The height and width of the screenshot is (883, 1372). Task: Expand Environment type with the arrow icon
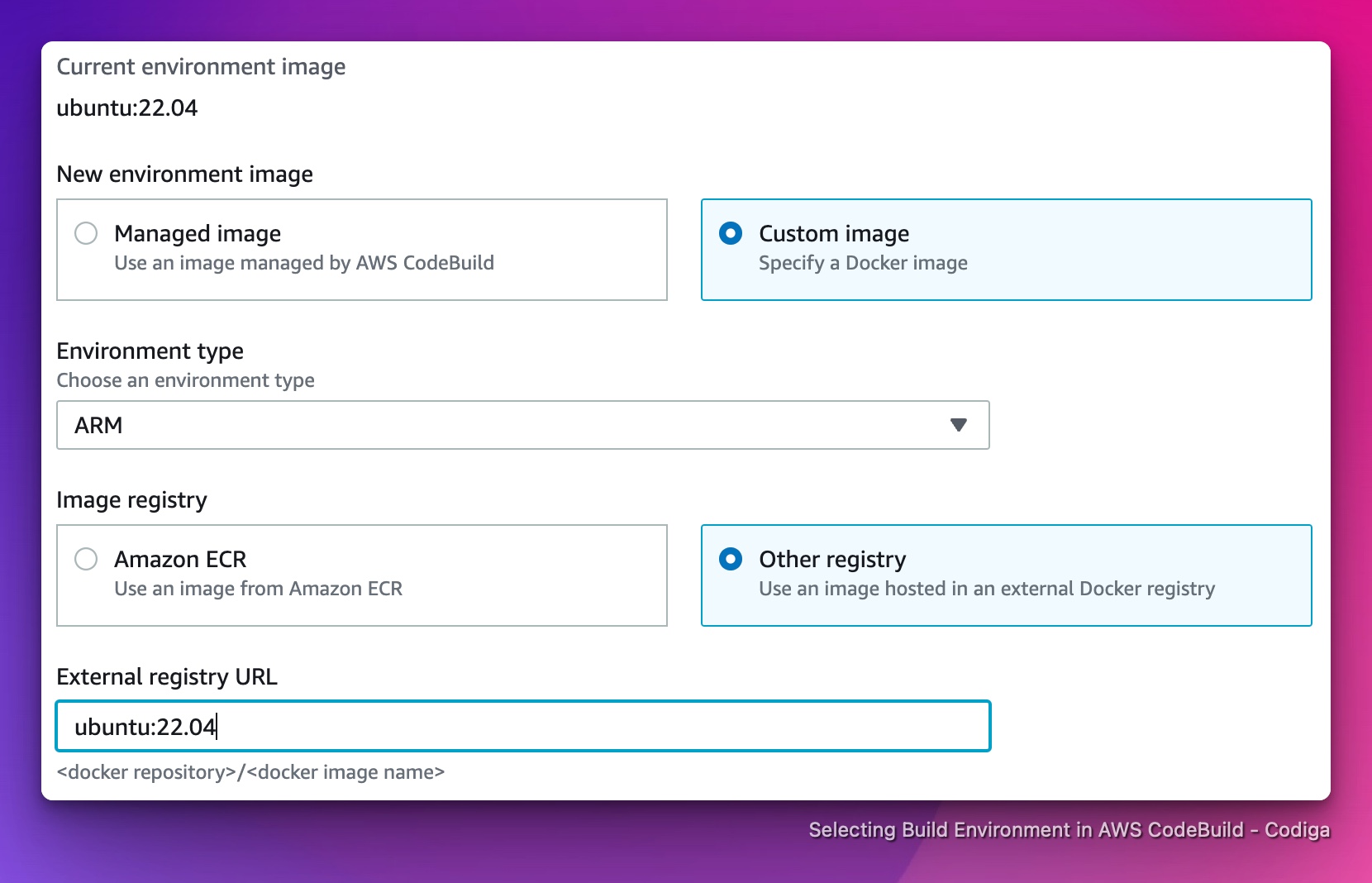click(x=959, y=425)
